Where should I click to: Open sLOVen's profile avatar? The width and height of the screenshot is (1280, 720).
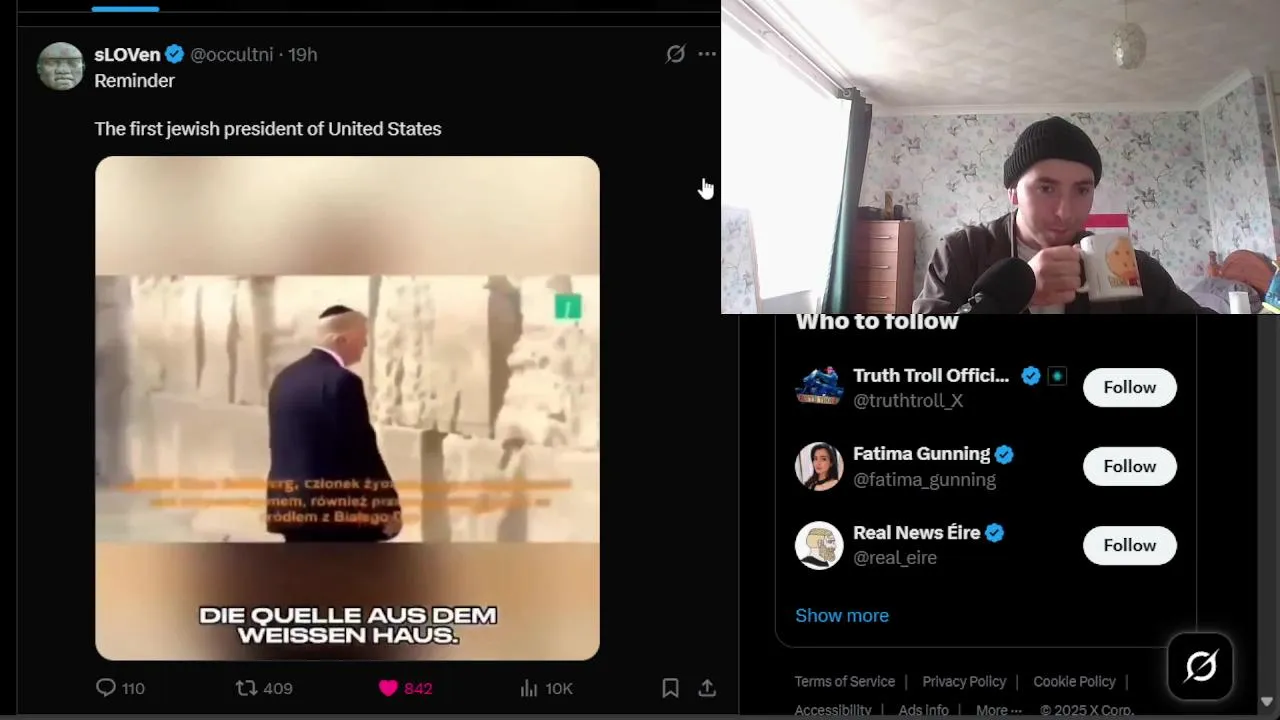pyautogui.click(x=61, y=66)
